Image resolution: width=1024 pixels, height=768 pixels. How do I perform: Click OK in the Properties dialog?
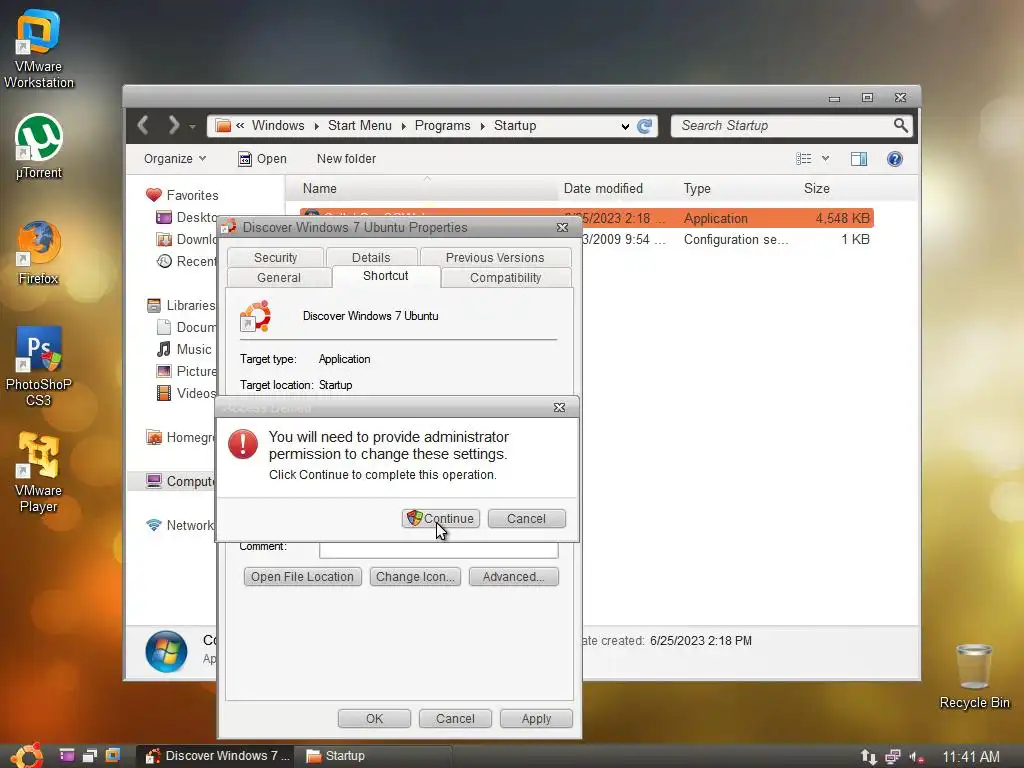(x=374, y=718)
